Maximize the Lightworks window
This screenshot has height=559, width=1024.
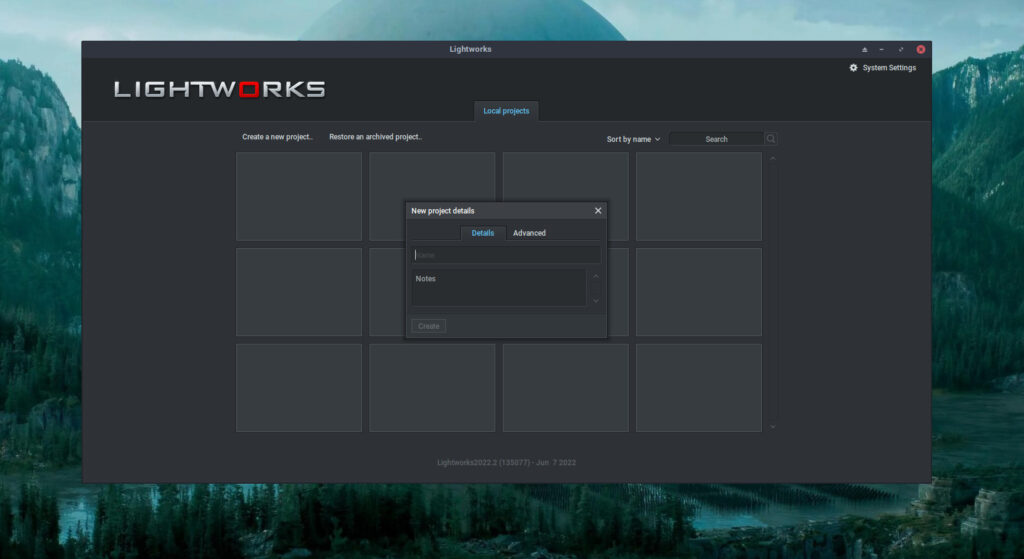(901, 50)
